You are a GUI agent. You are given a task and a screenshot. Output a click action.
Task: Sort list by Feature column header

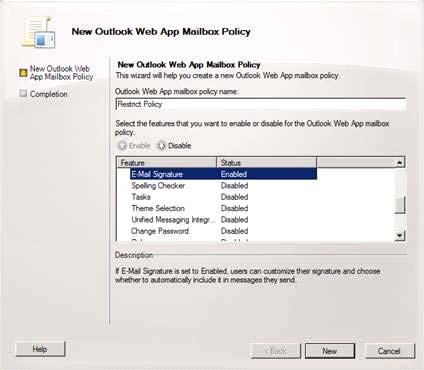click(x=167, y=163)
